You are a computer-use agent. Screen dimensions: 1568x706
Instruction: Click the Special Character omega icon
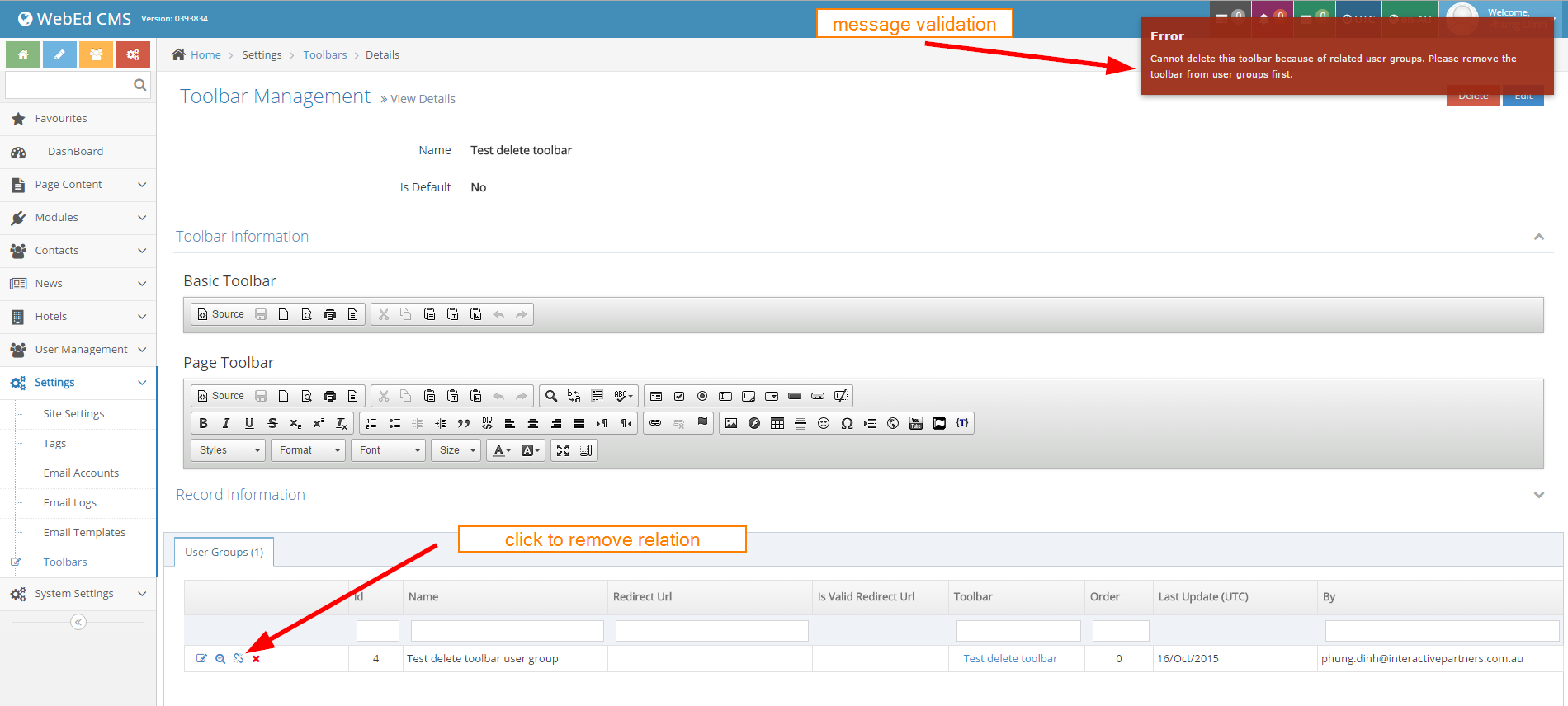[847, 423]
